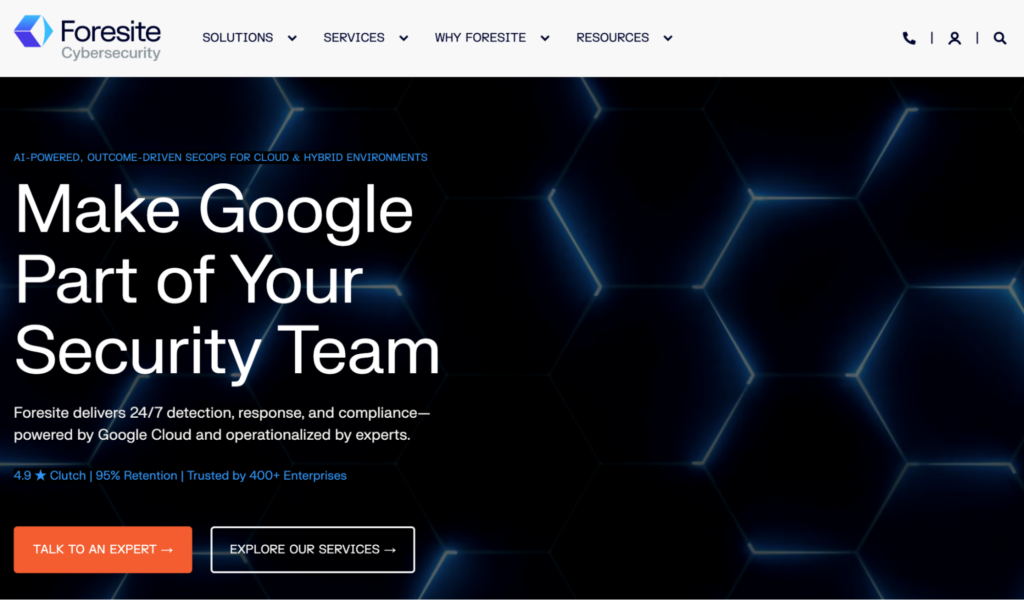
Task: Open account login via the person icon
Action: (x=954, y=37)
